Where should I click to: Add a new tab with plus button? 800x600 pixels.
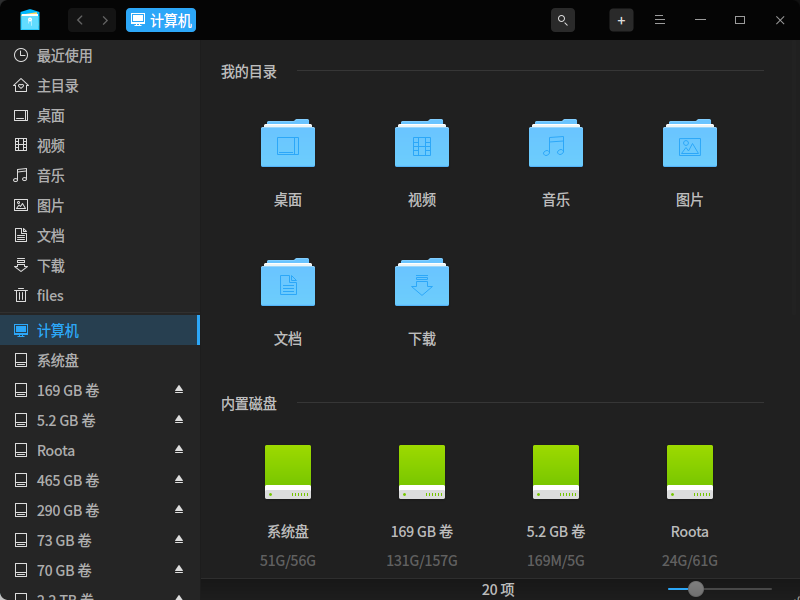click(x=621, y=20)
